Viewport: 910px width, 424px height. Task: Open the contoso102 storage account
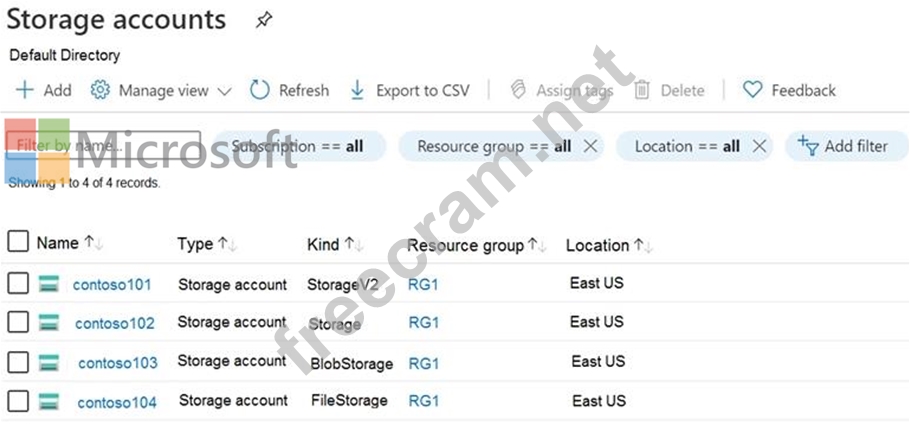(115, 323)
